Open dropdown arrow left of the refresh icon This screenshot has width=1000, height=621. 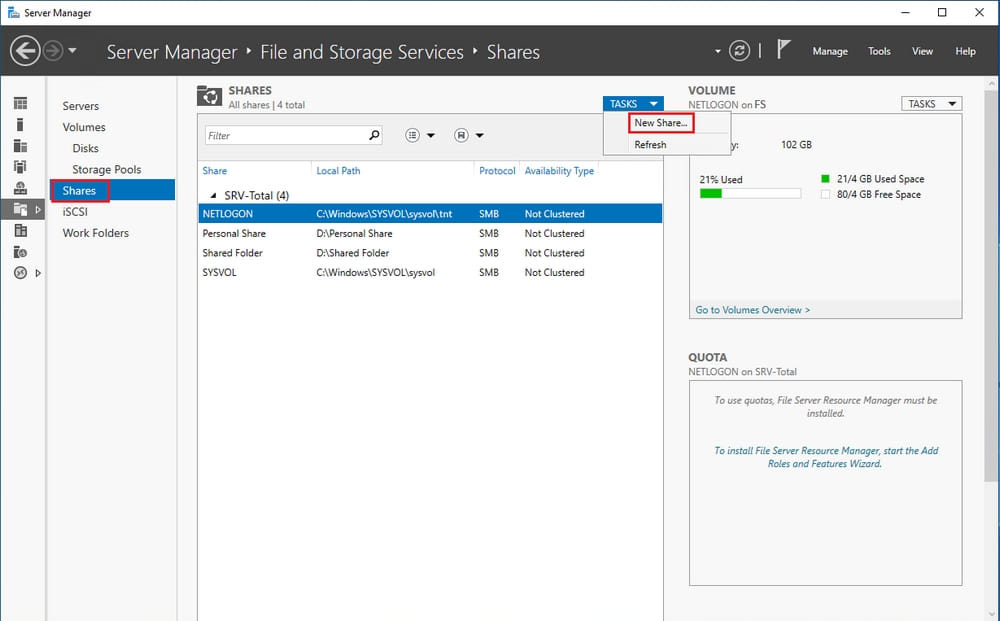[717, 51]
